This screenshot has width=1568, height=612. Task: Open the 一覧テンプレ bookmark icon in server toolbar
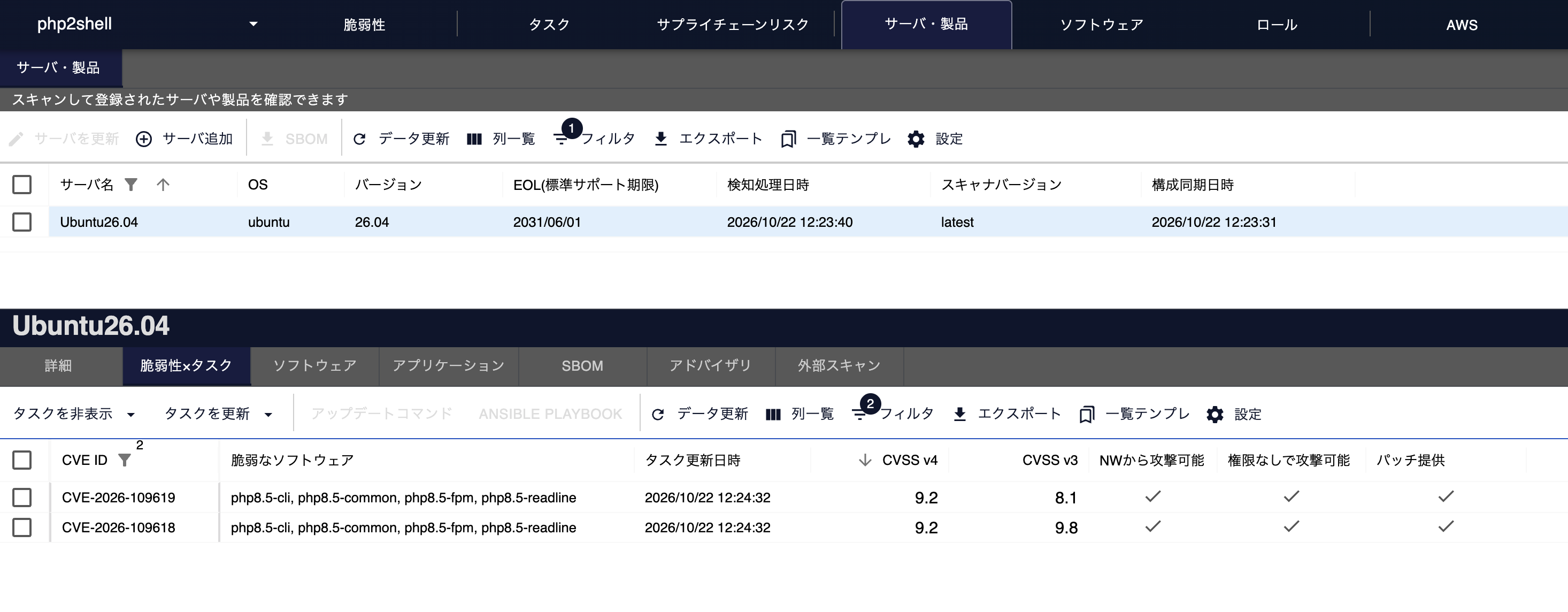[x=788, y=140]
